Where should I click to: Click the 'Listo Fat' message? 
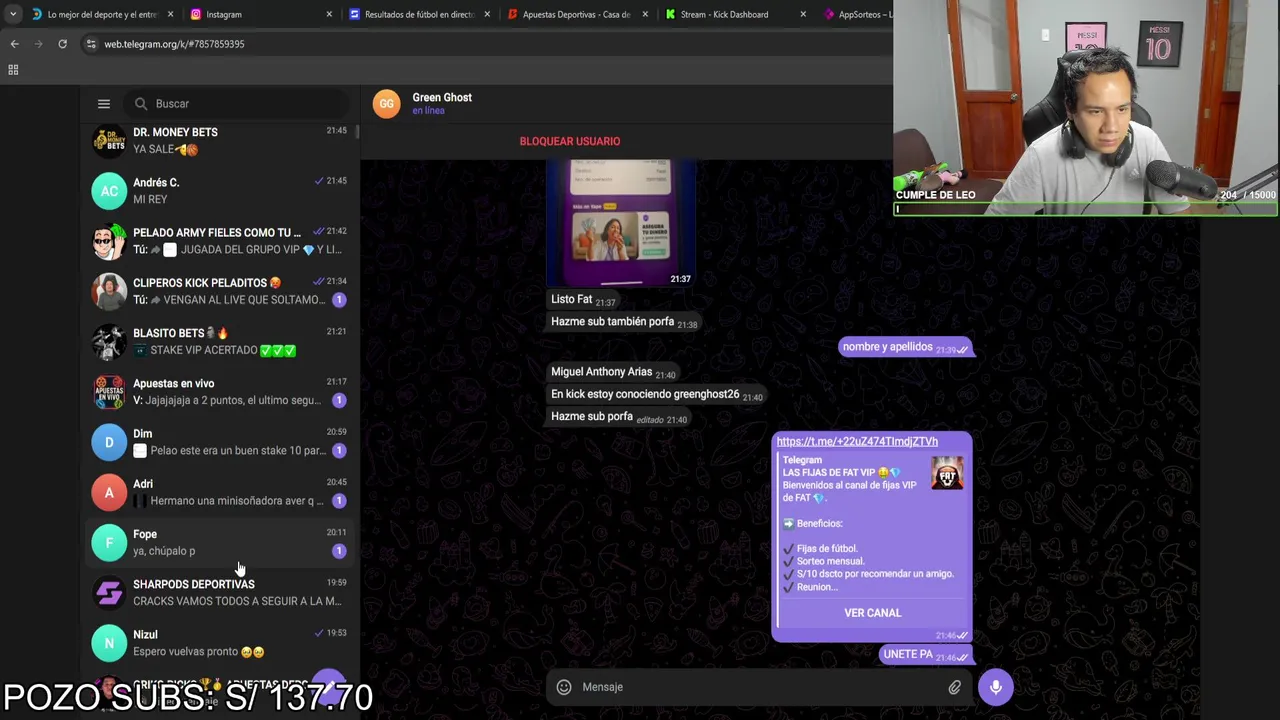(x=583, y=299)
